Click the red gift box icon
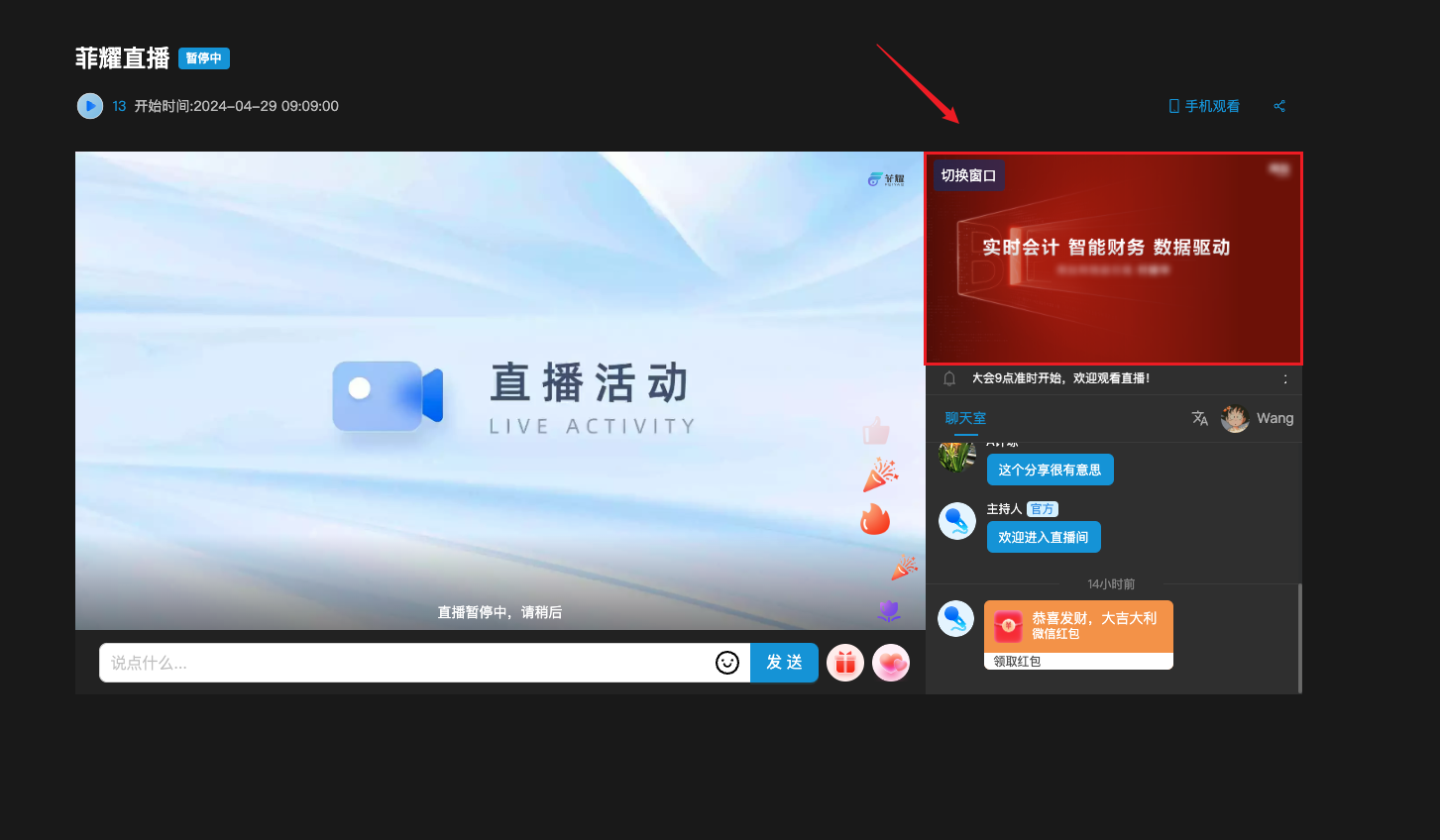This screenshot has height=840, width=1440. [x=845, y=663]
